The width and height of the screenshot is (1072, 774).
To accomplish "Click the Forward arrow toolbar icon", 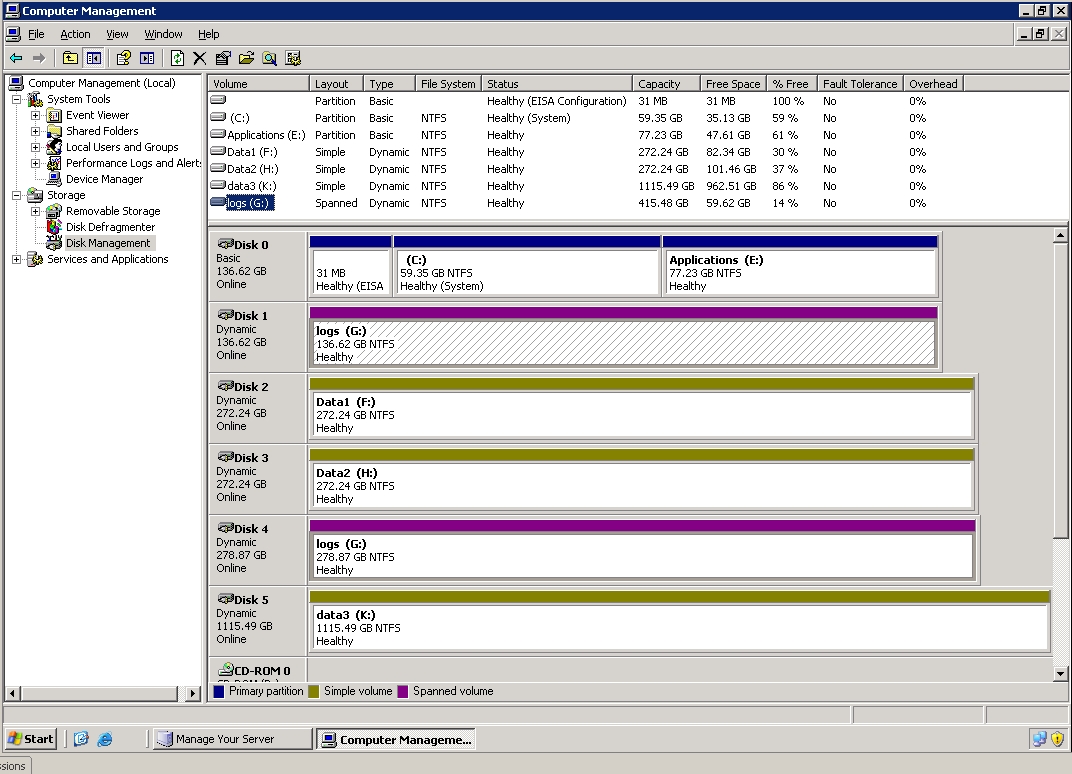I will (39, 59).
